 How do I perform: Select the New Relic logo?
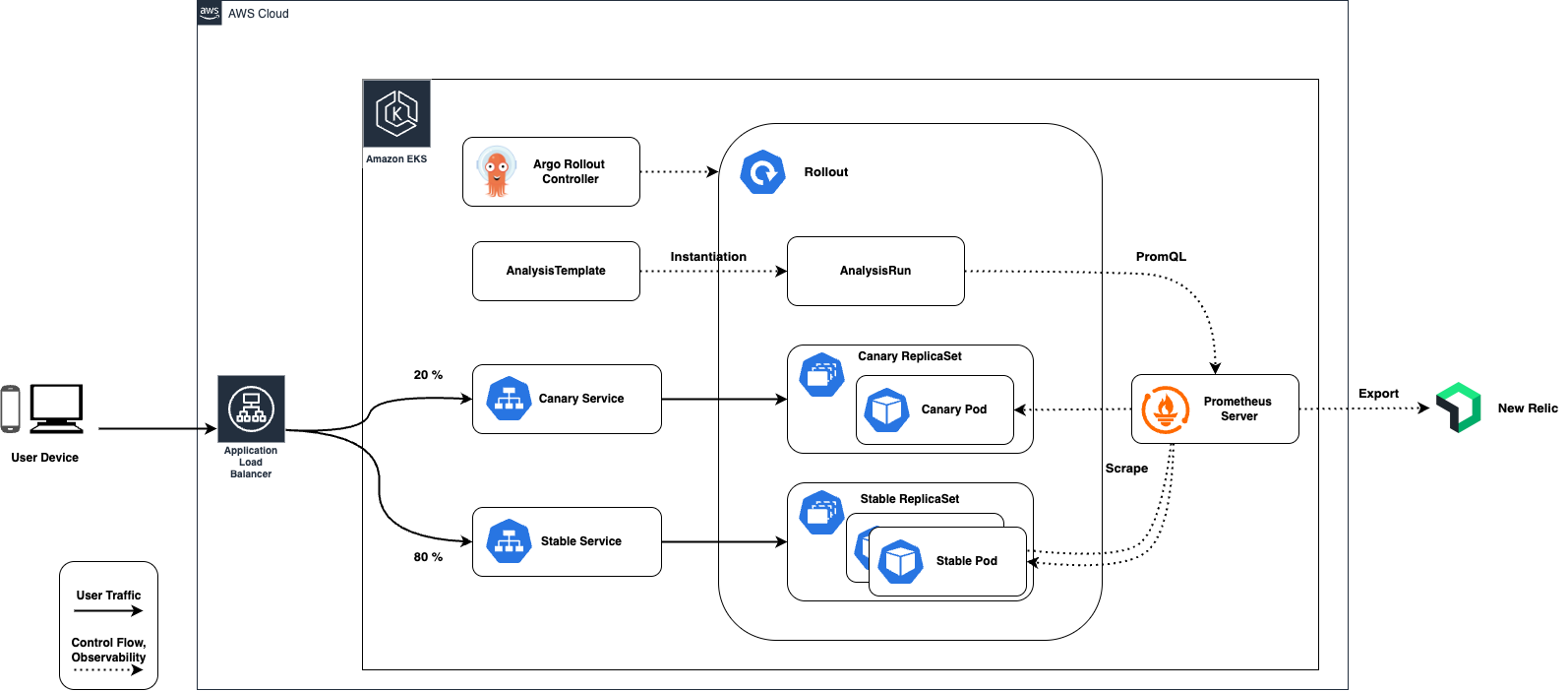1458,408
